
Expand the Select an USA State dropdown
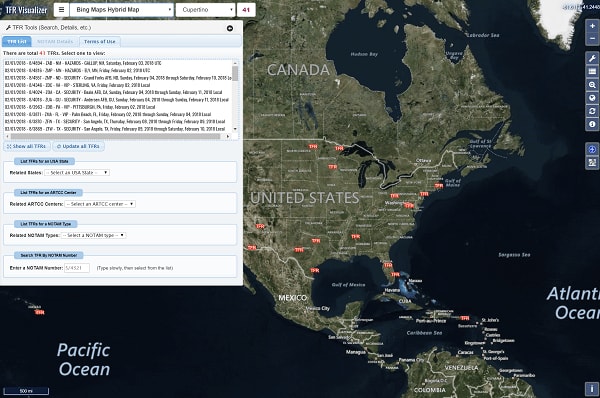77,173
